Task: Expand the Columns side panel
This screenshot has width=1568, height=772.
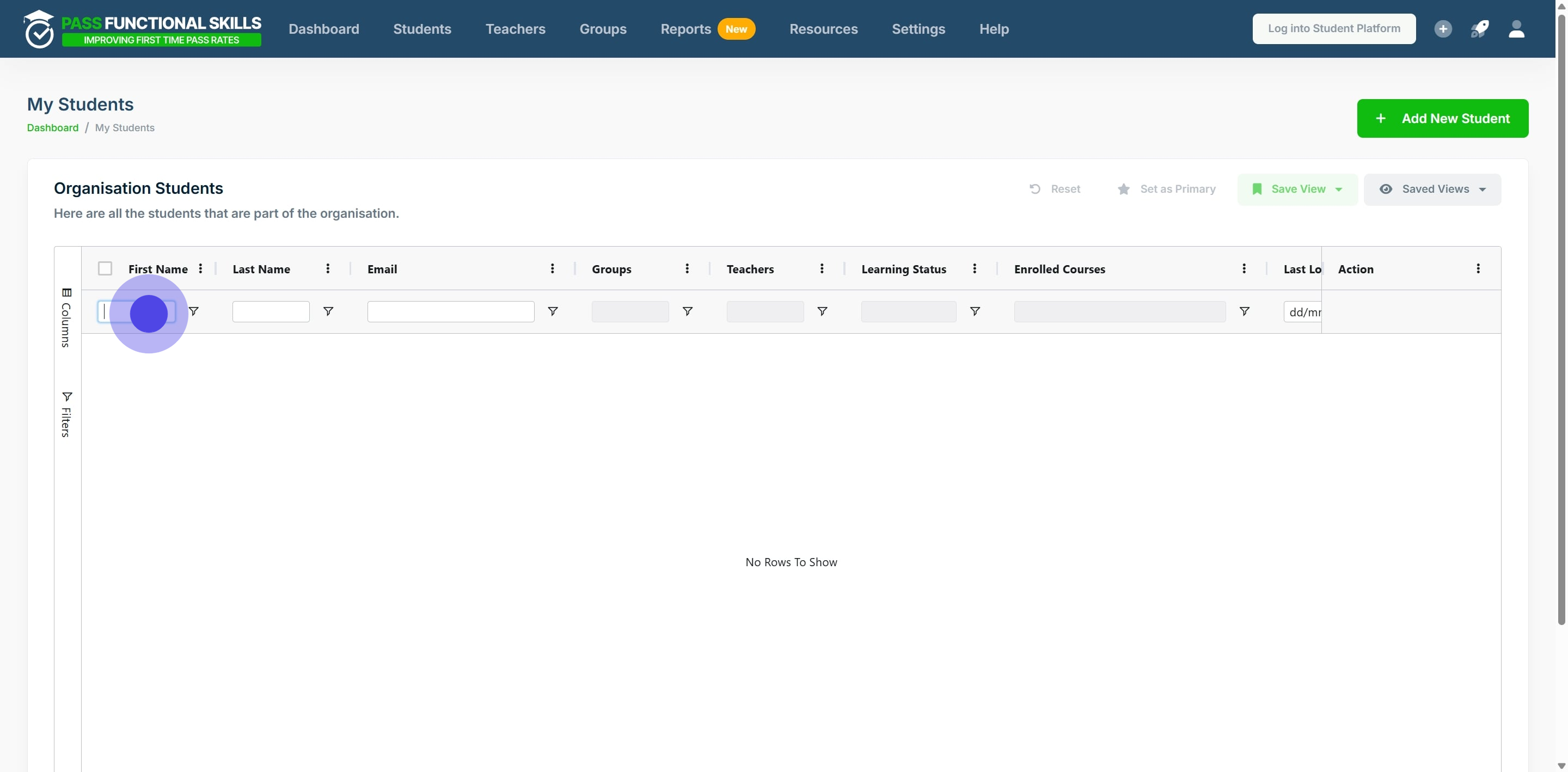Action: (66, 317)
